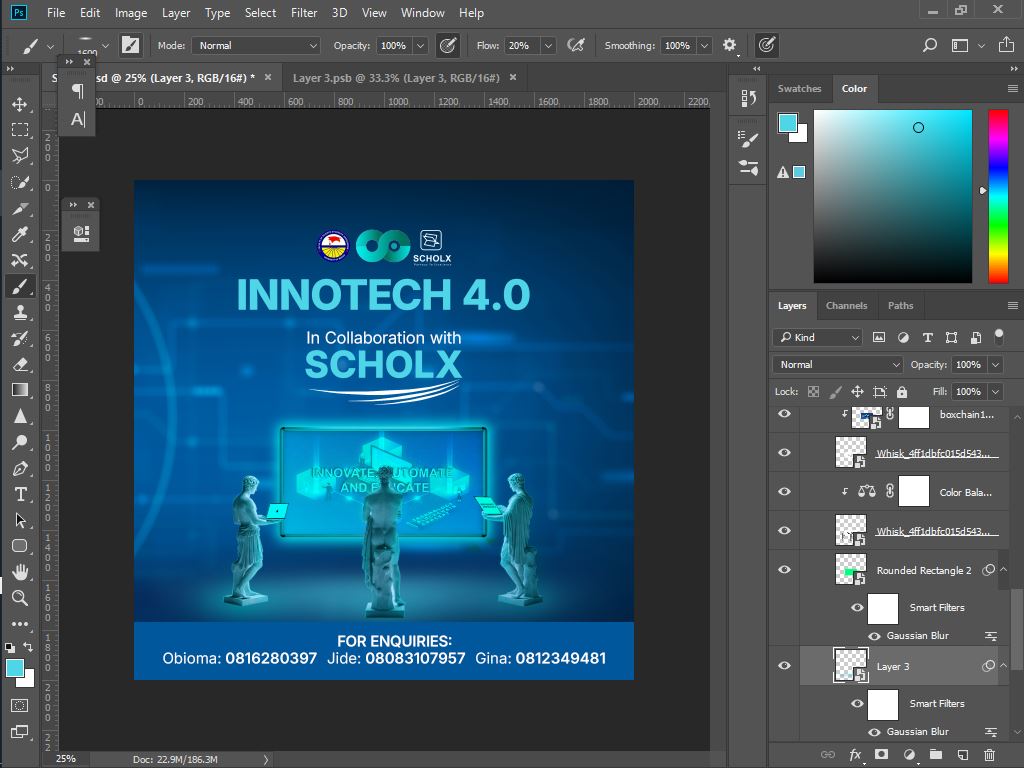
Task: Pick the Eyedropper tool
Action: tap(20, 234)
